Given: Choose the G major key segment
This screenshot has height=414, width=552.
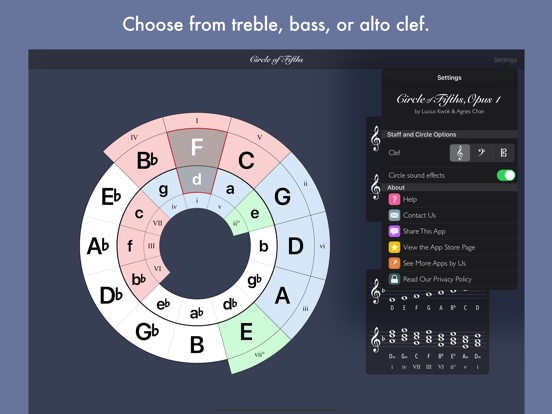Looking at the screenshot, I should click(x=285, y=195).
